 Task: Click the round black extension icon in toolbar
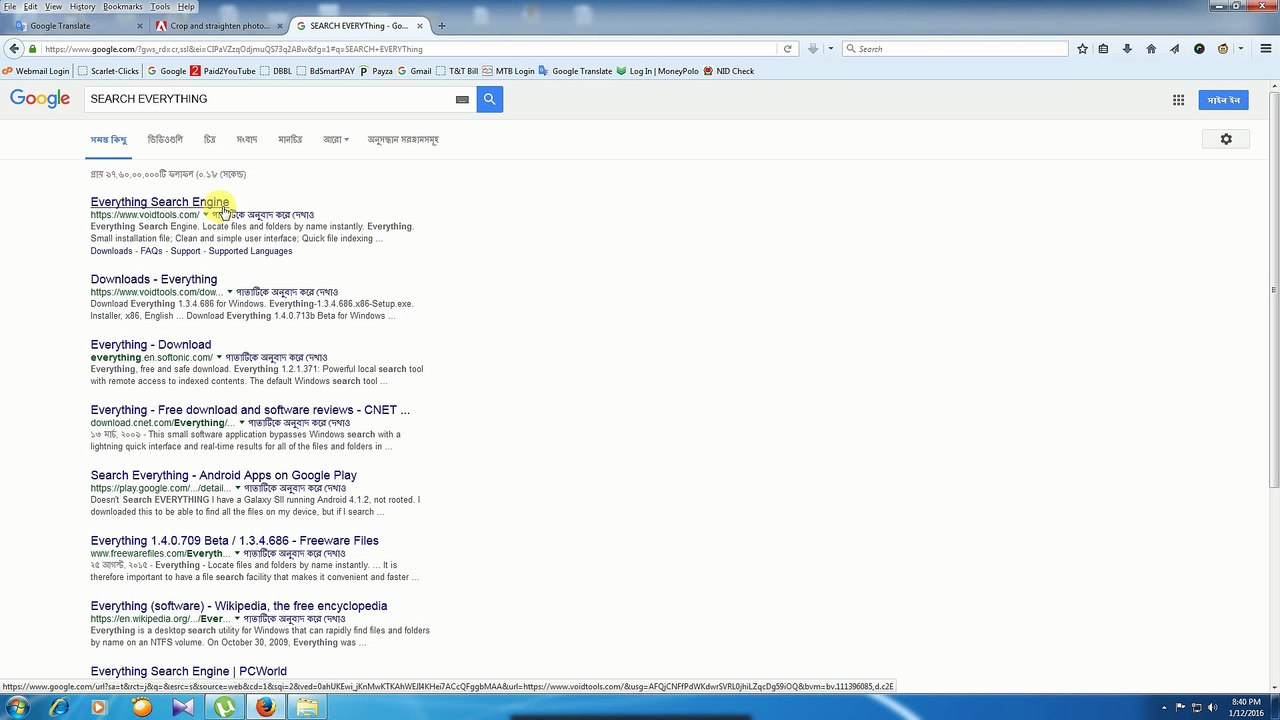[1199, 49]
